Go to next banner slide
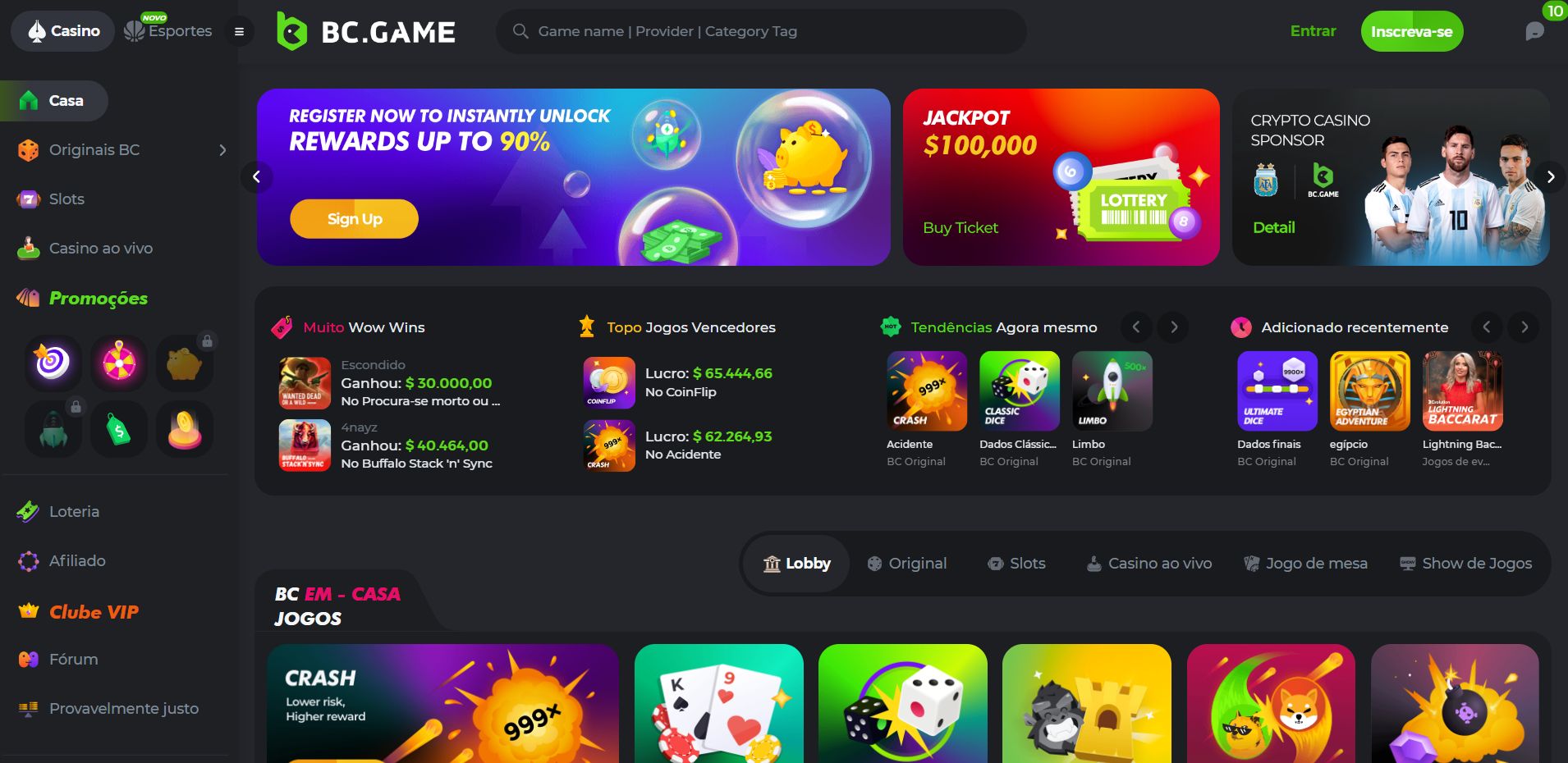The width and height of the screenshot is (1568, 763). pos(1550,176)
